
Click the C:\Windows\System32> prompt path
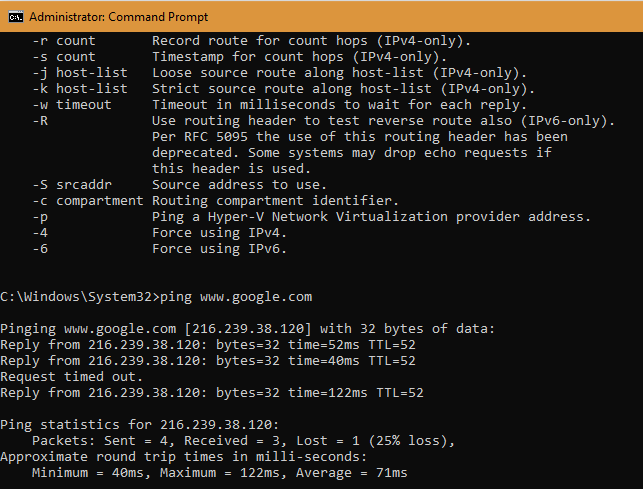pos(80,297)
